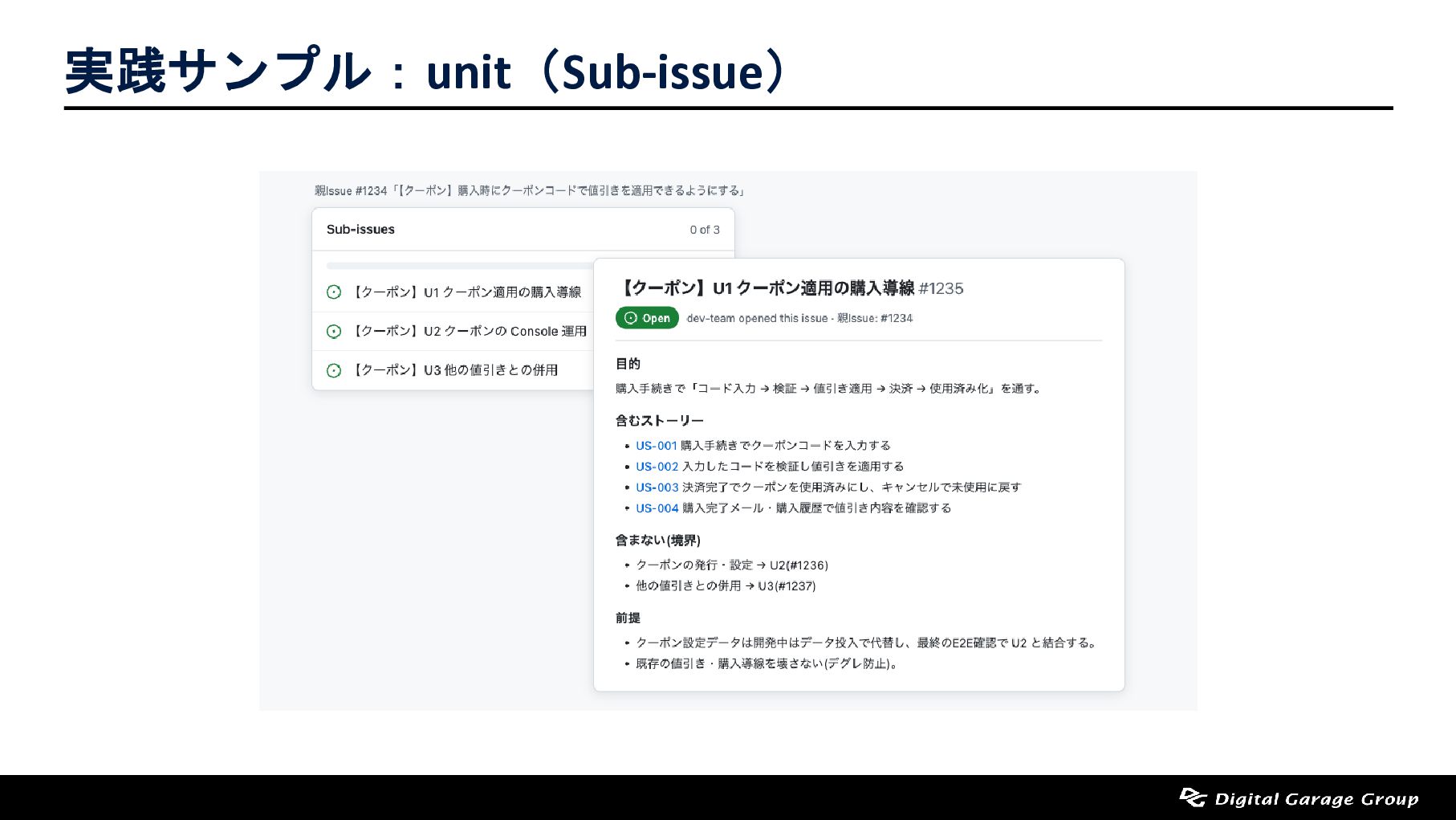This screenshot has height=820, width=1456.
Task: Click slide title '実践サンプル：unit（Sub-issue）'
Action: [427, 71]
